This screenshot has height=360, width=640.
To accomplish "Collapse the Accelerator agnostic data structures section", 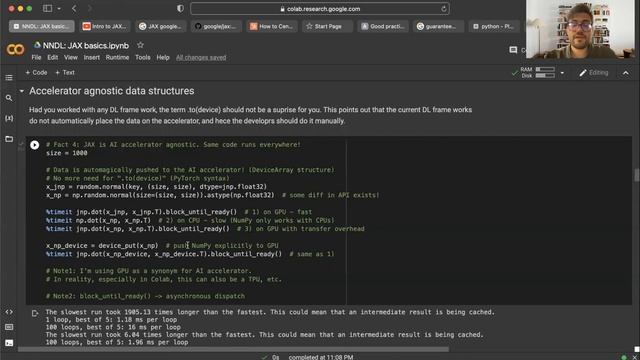I will pos(22,91).
